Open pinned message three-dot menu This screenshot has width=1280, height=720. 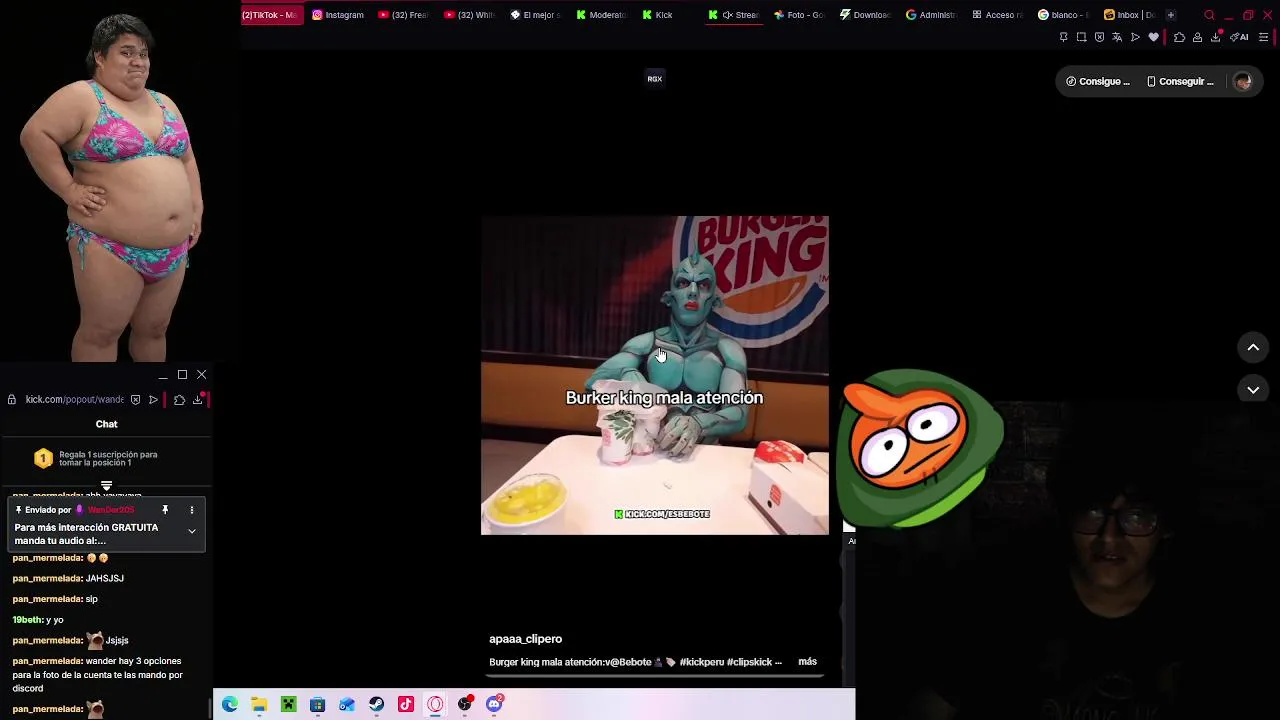[191, 510]
